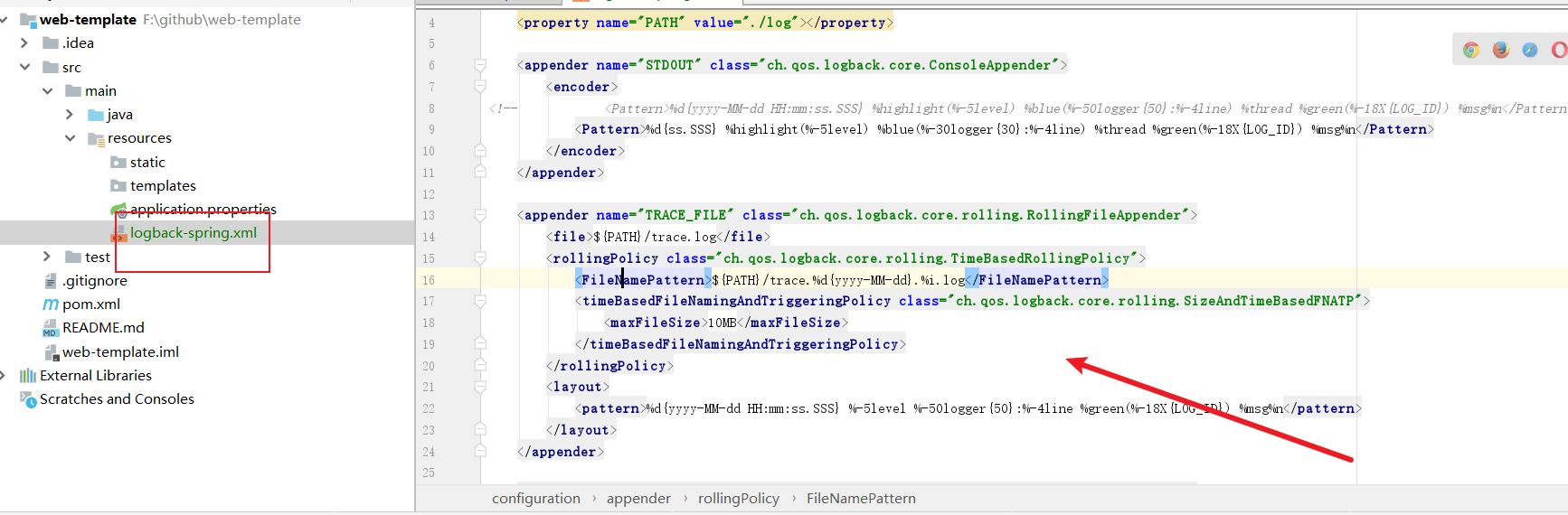This screenshot has width=1568, height=515.
Task: Open in Firefox browser icon
Action: point(1501,50)
